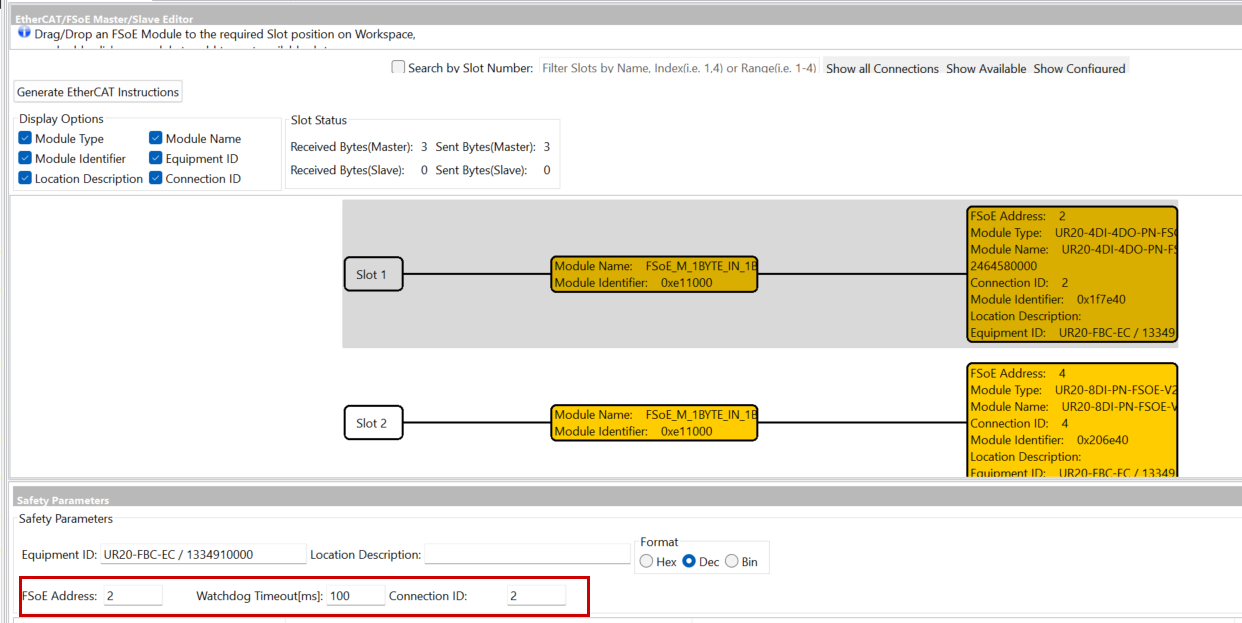Select slave module with FSoE Address 2
This screenshot has height=623, width=1242.
pos(1071,274)
